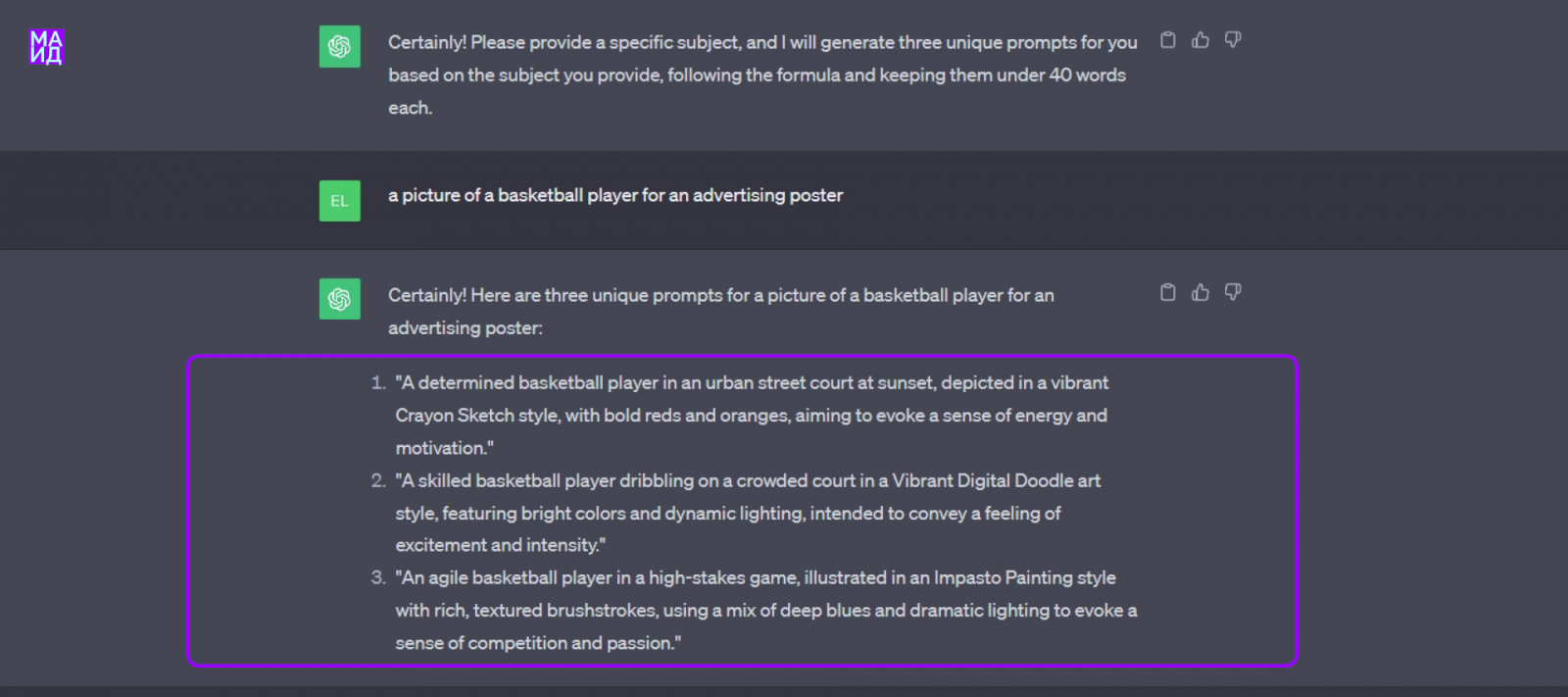Copy the first ChatGPT response asking for a subject

tap(1167, 40)
